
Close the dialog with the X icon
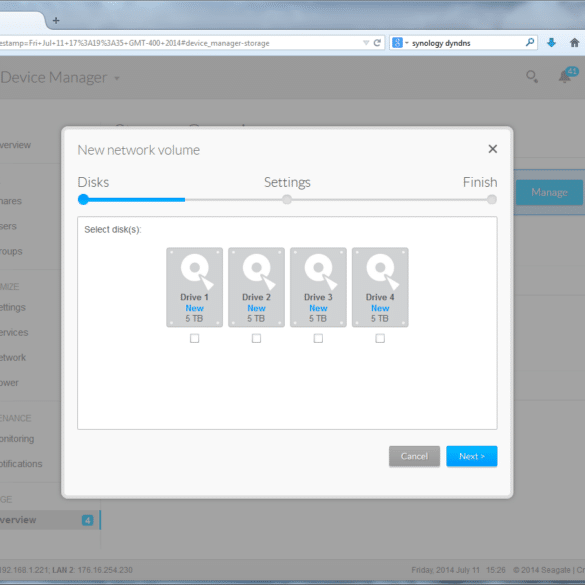click(x=492, y=149)
